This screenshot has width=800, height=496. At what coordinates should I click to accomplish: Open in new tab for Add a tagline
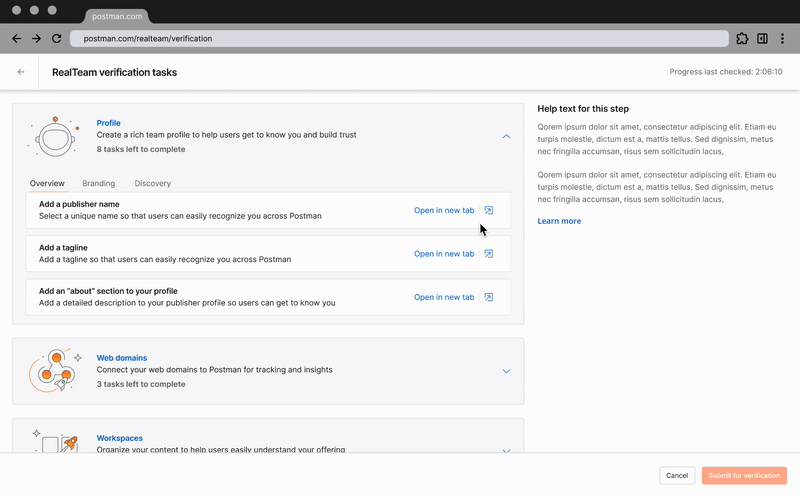tap(444, 254)
